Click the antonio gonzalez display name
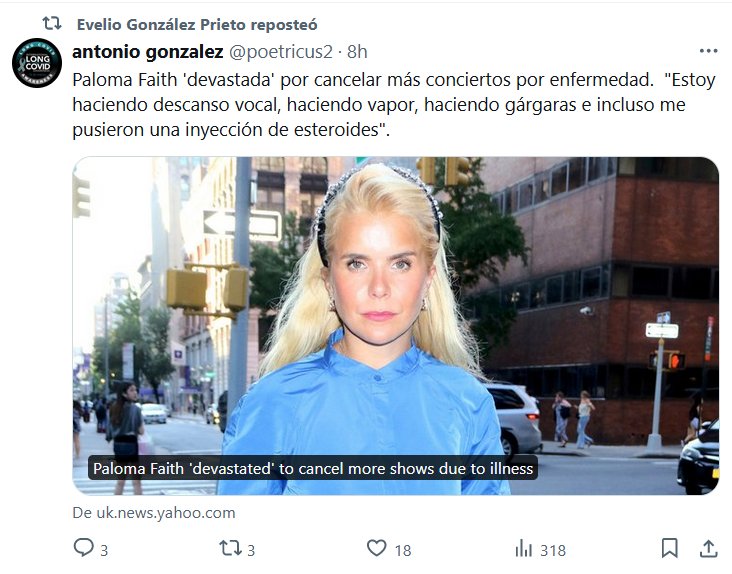732x574 pixels. [148, 52]
